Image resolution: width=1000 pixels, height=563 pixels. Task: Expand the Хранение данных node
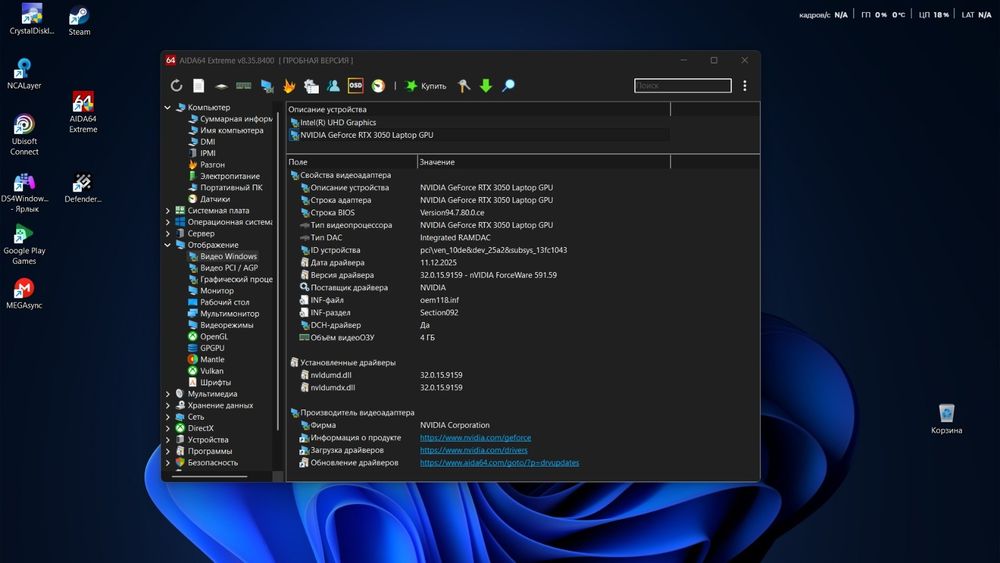(168, 406)
